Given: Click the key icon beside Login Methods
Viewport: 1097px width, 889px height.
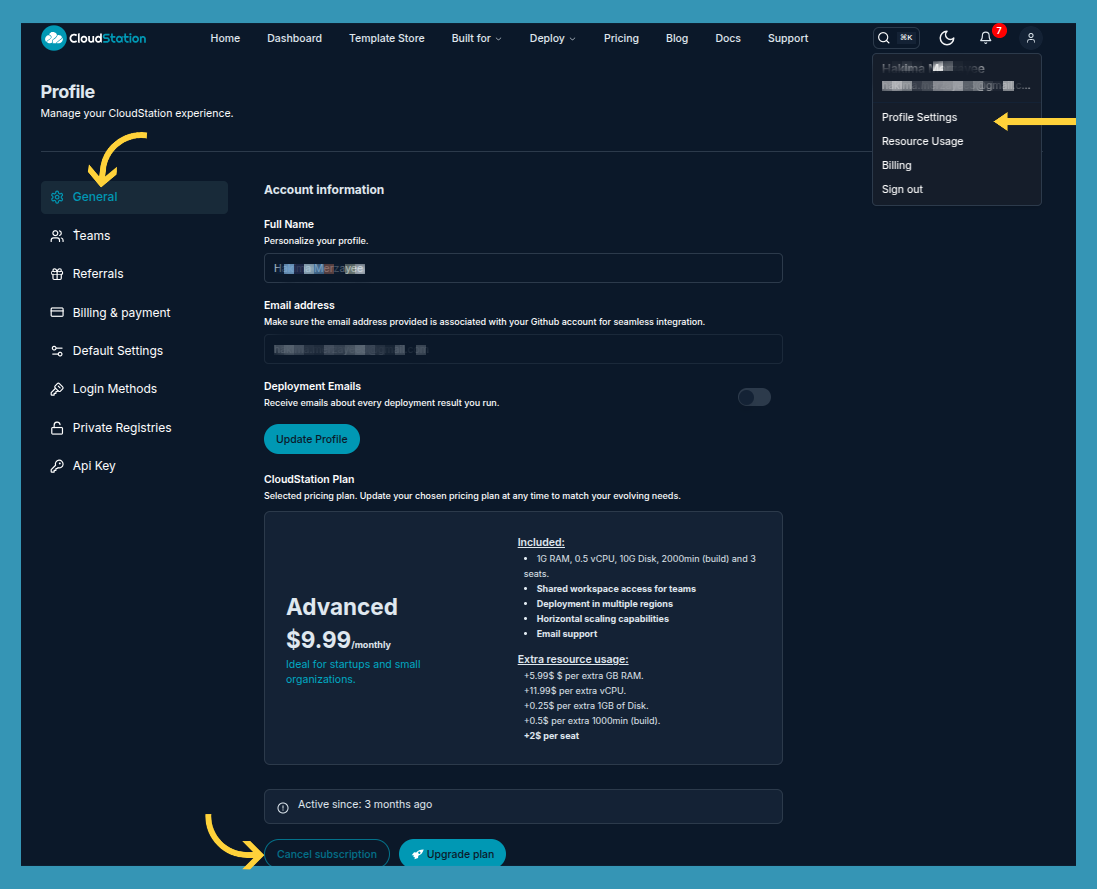Looking at the screenshot, I should point(57,389).
